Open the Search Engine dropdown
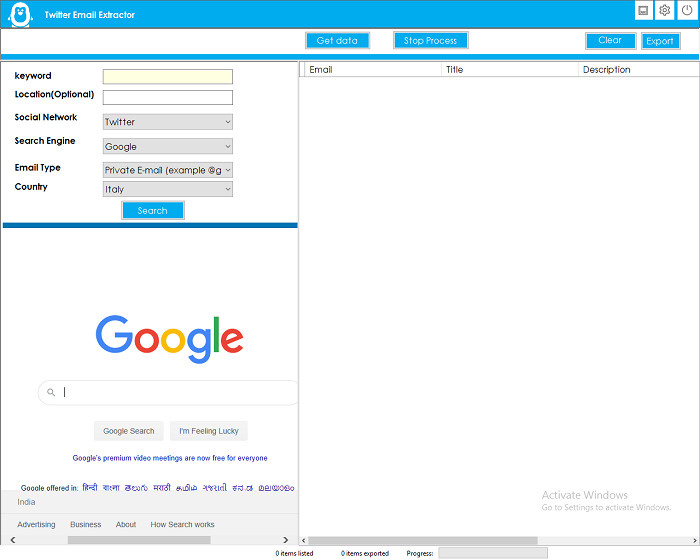700x560 pixels. [167, 146]
